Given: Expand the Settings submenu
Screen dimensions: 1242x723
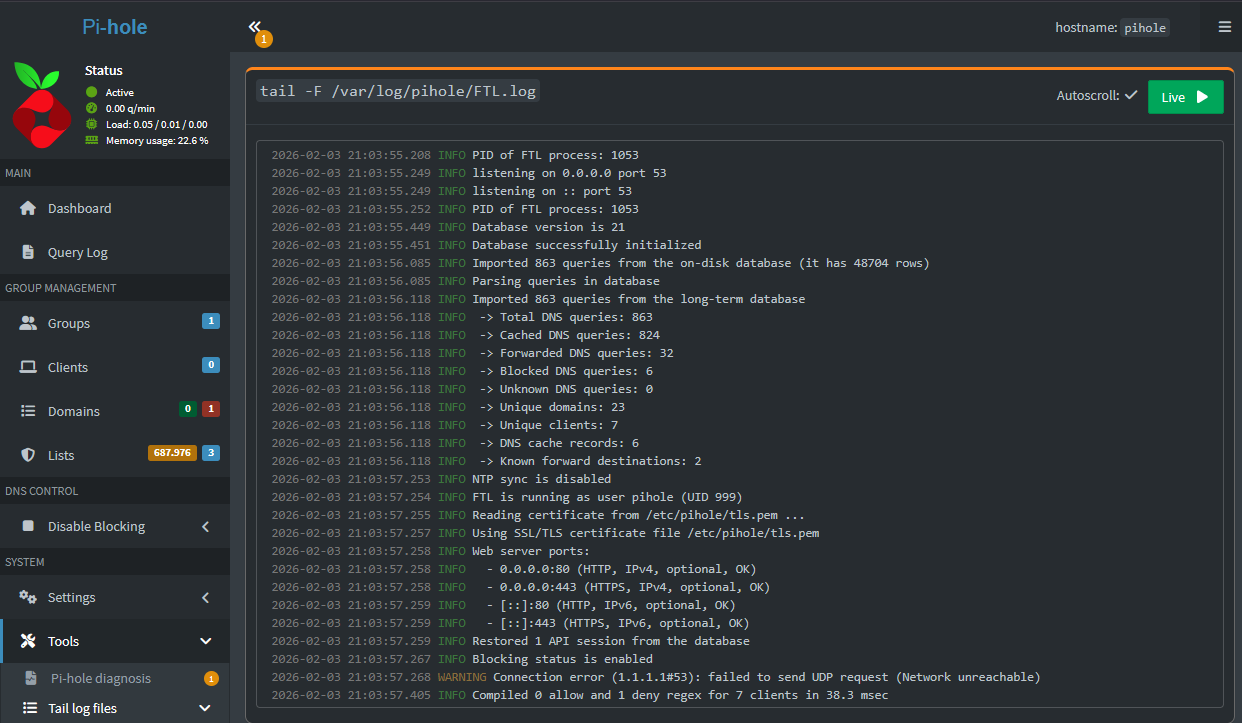Looking at the screenshot, I should (x=205, y=598).
